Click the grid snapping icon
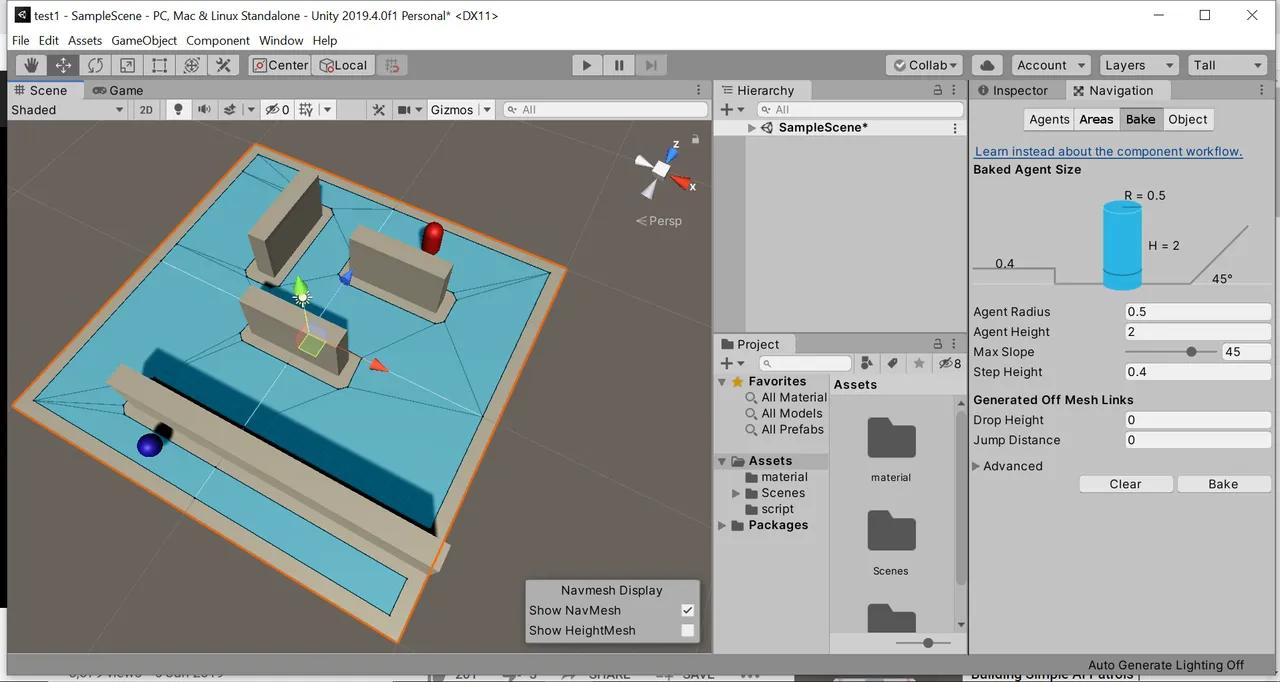The height and width of the screenshot is (682, 1280). click(x=392, y=65)
